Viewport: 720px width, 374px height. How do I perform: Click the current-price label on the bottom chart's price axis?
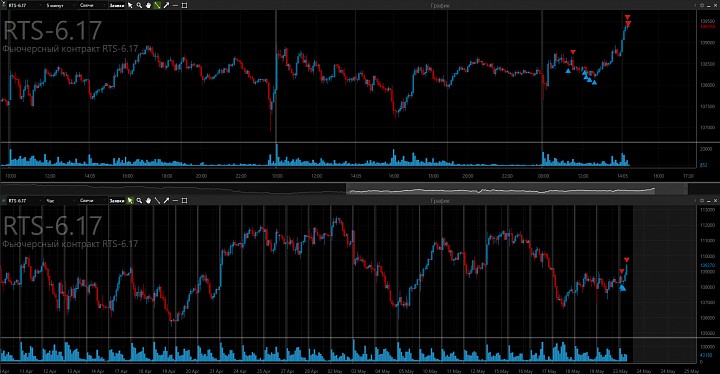pos(707,265)
